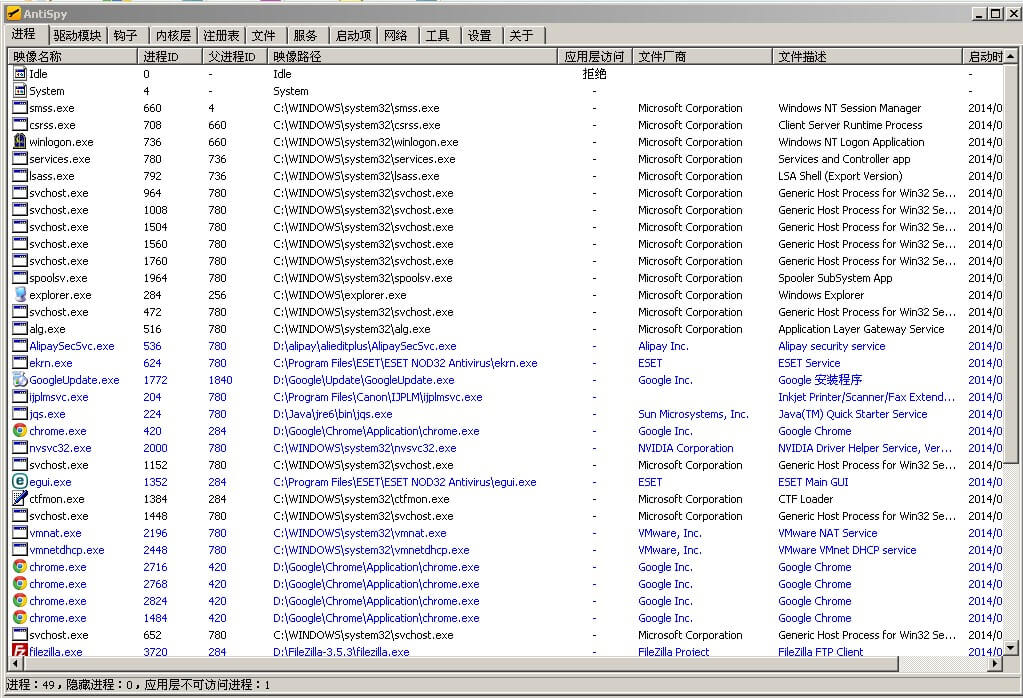Click the AlipaySecSvc.exe process icon
This screenshot has width=1023, height=698.
pyautogui.click(x=20, y=346)
